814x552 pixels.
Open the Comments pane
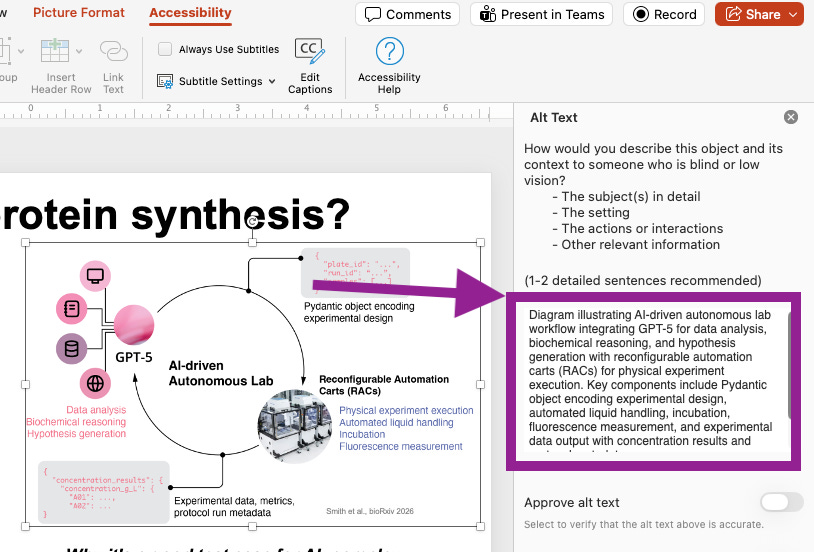408,14
